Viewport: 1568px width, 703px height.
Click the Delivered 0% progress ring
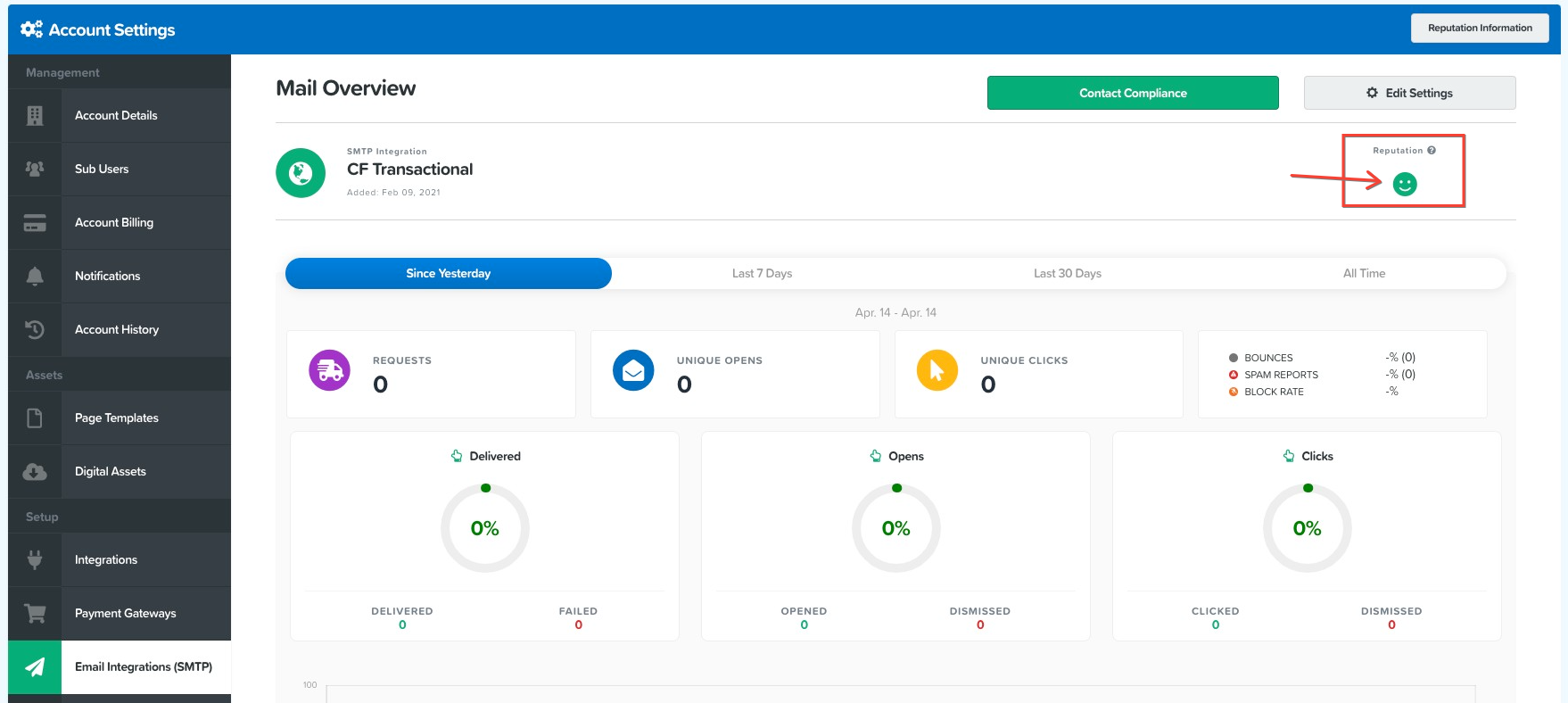click(485, 528)
